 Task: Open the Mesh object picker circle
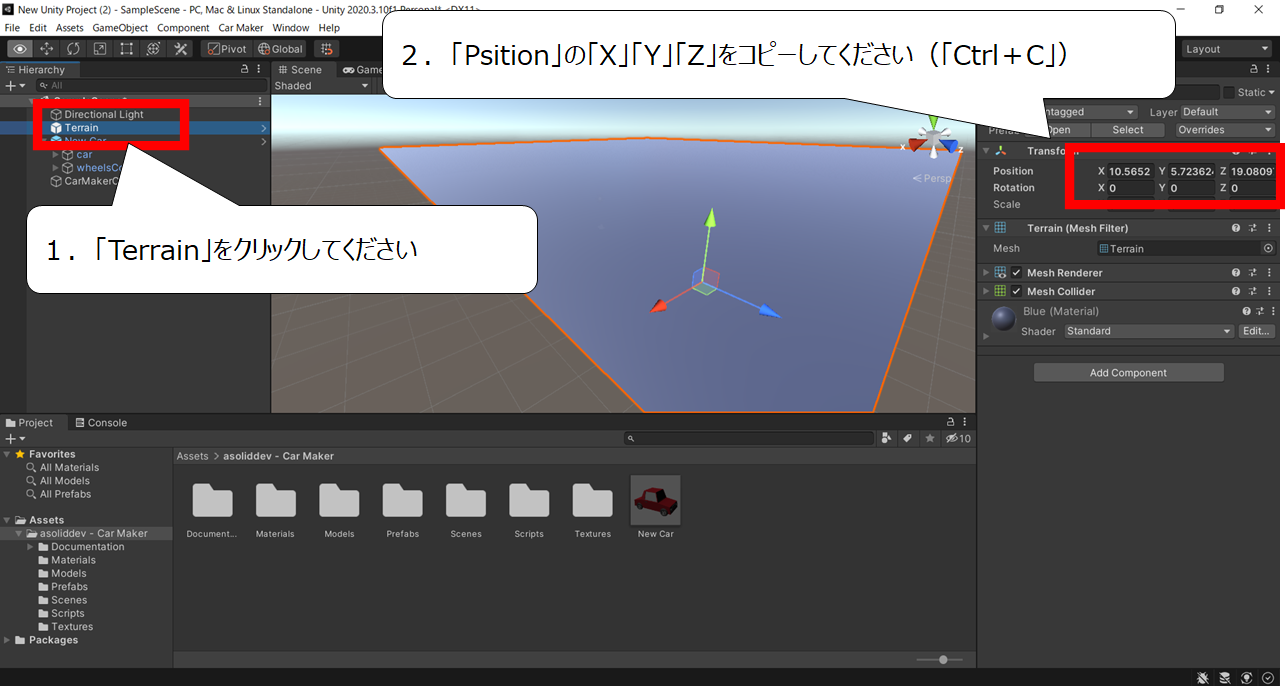(x=1268, y=248)
